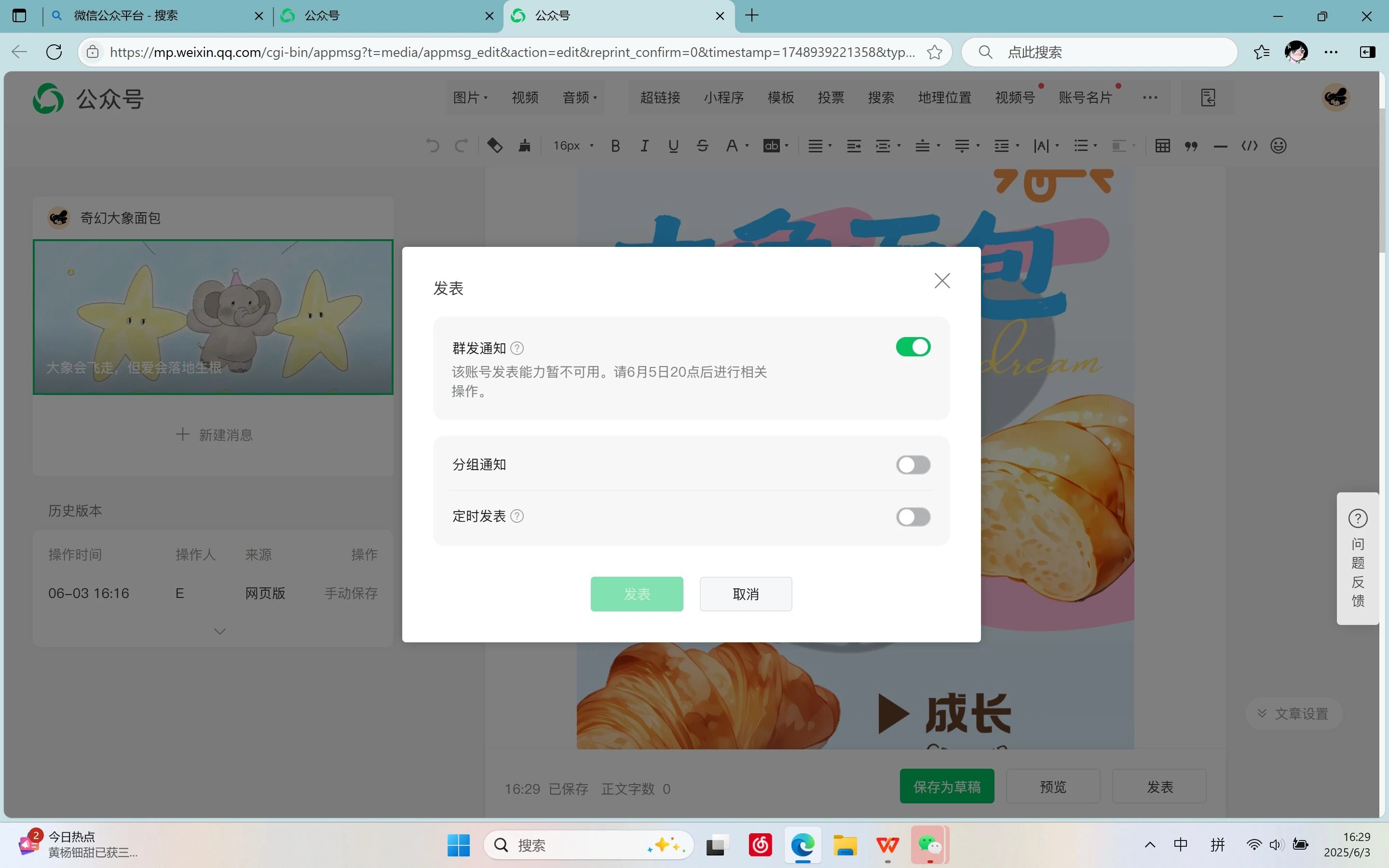Click the help icon next to 定时发表
The width and height of the screenshot is (1389, 868).
point(517,516)
